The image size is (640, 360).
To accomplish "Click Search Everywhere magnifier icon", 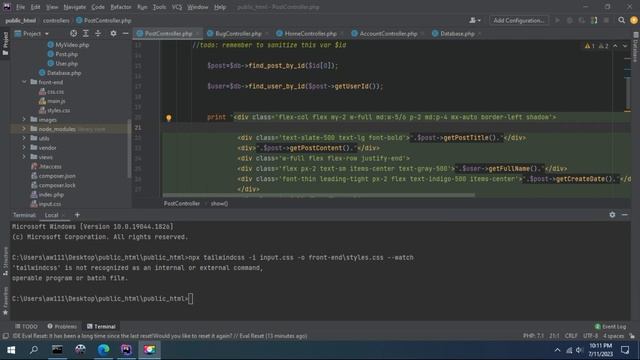I will [621, 20].
